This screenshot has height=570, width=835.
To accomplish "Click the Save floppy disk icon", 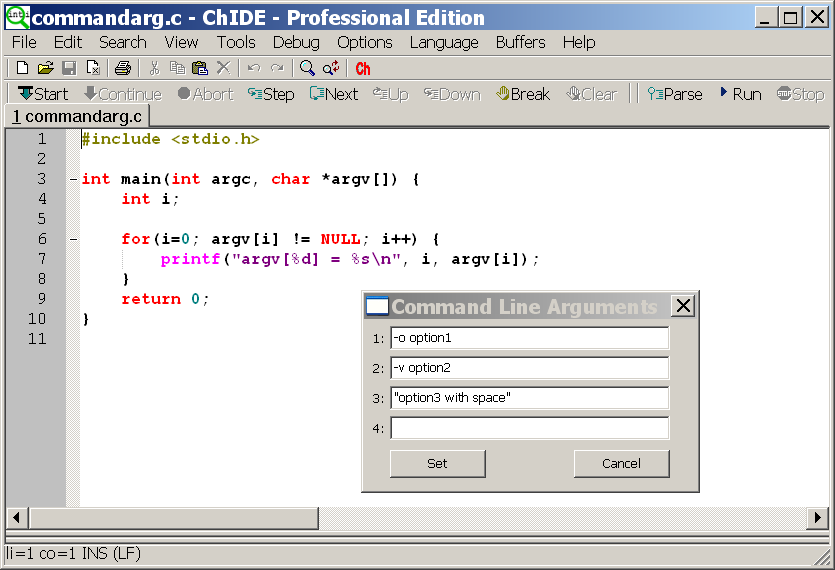I will pos(69,68).
